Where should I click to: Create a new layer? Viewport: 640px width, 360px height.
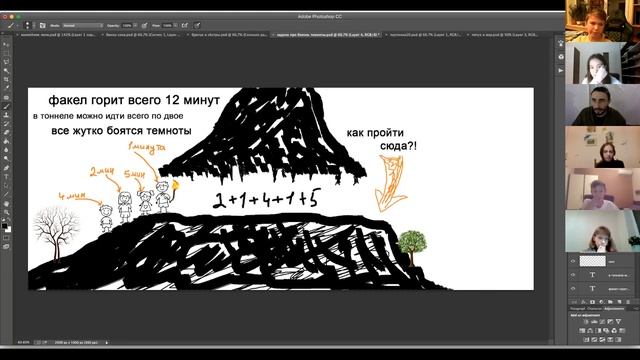[619, 302]
